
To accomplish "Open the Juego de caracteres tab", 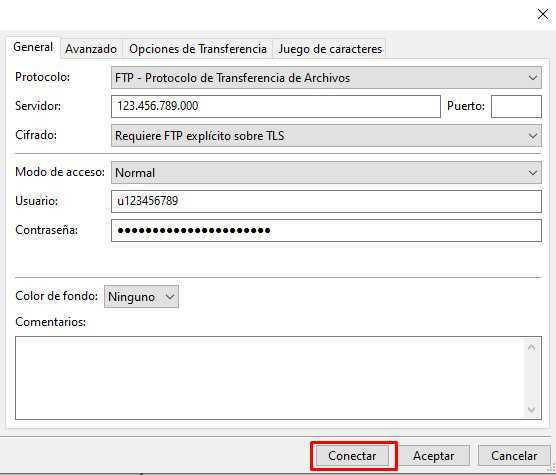I will [330, 49].
